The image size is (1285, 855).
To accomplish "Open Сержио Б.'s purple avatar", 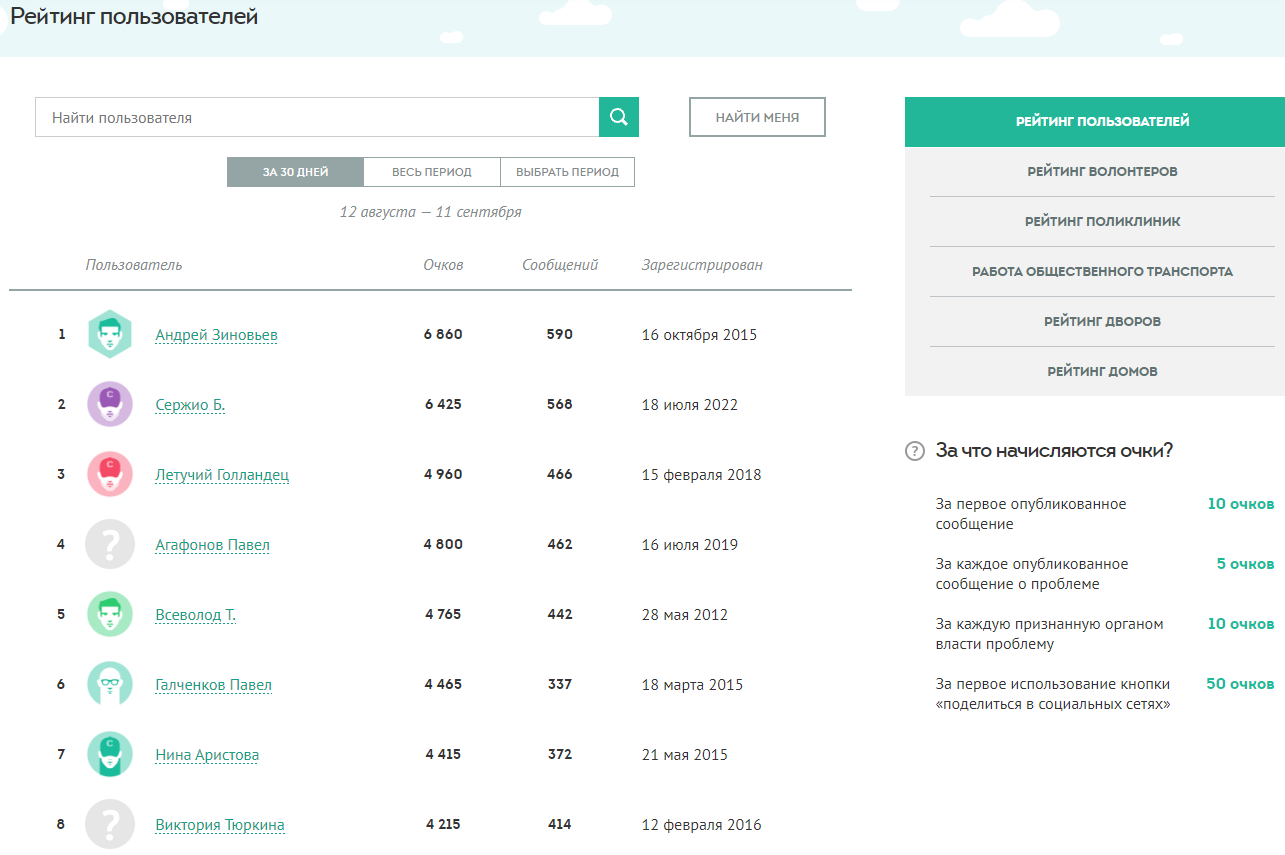I will [x=110, y=404].
